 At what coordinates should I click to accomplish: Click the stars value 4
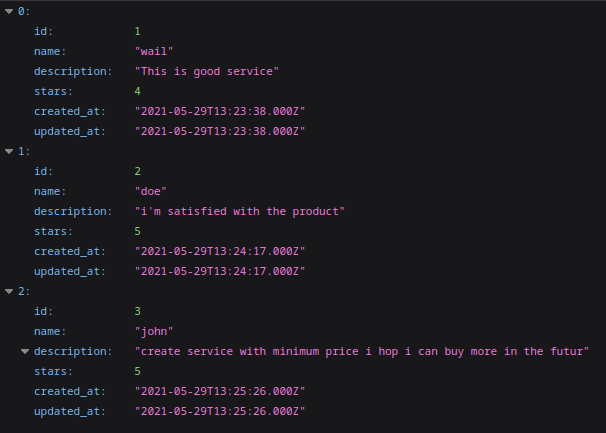click(139, 91)
